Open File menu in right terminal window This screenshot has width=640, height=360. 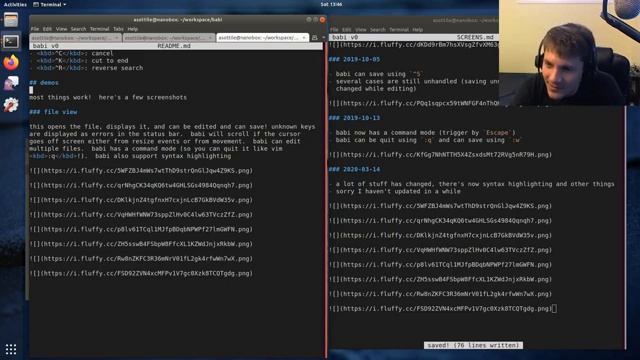334,30
